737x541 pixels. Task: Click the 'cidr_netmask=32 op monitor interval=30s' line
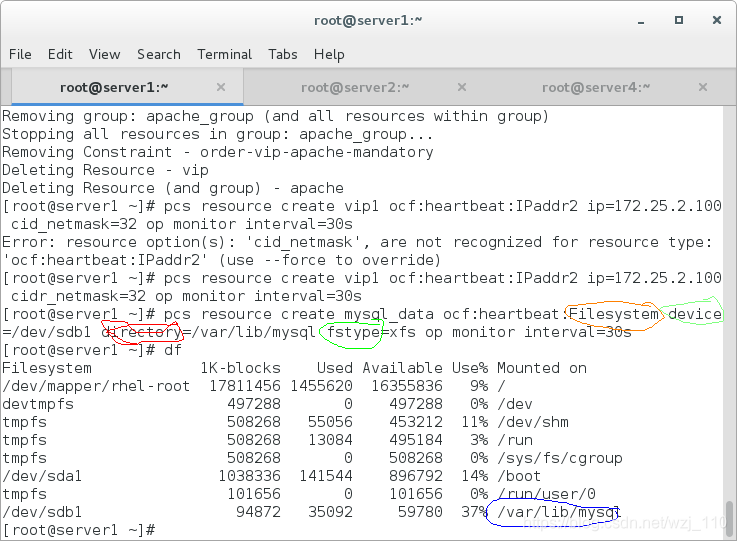click(187, 296)
